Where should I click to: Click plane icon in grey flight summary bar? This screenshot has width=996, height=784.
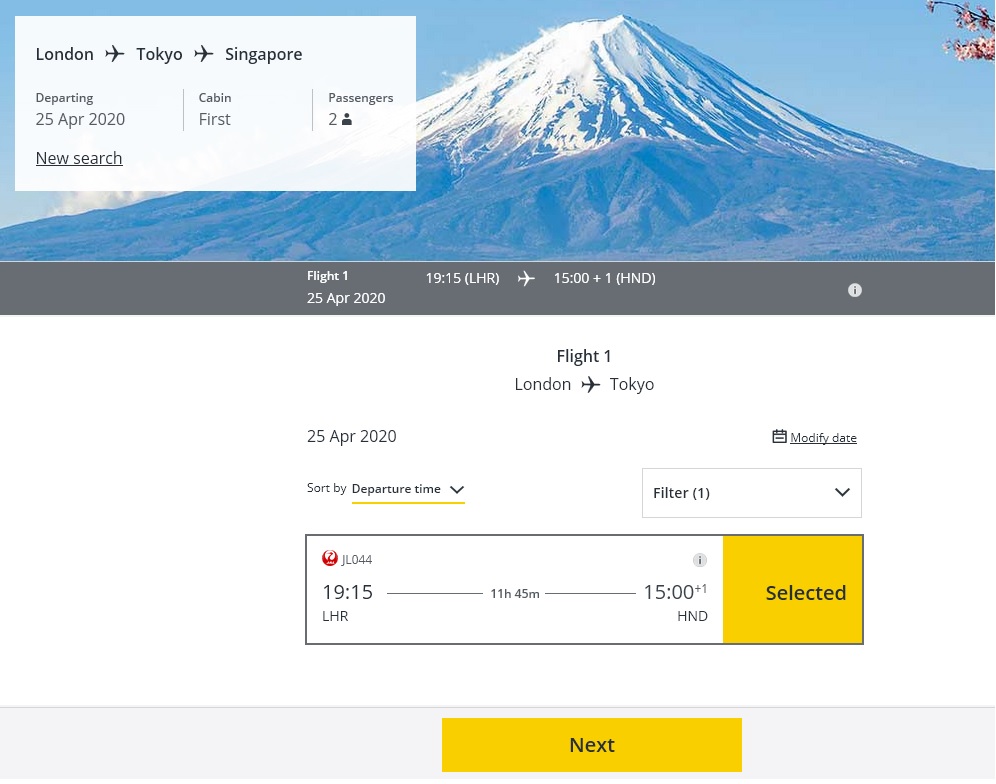[526, 279]
